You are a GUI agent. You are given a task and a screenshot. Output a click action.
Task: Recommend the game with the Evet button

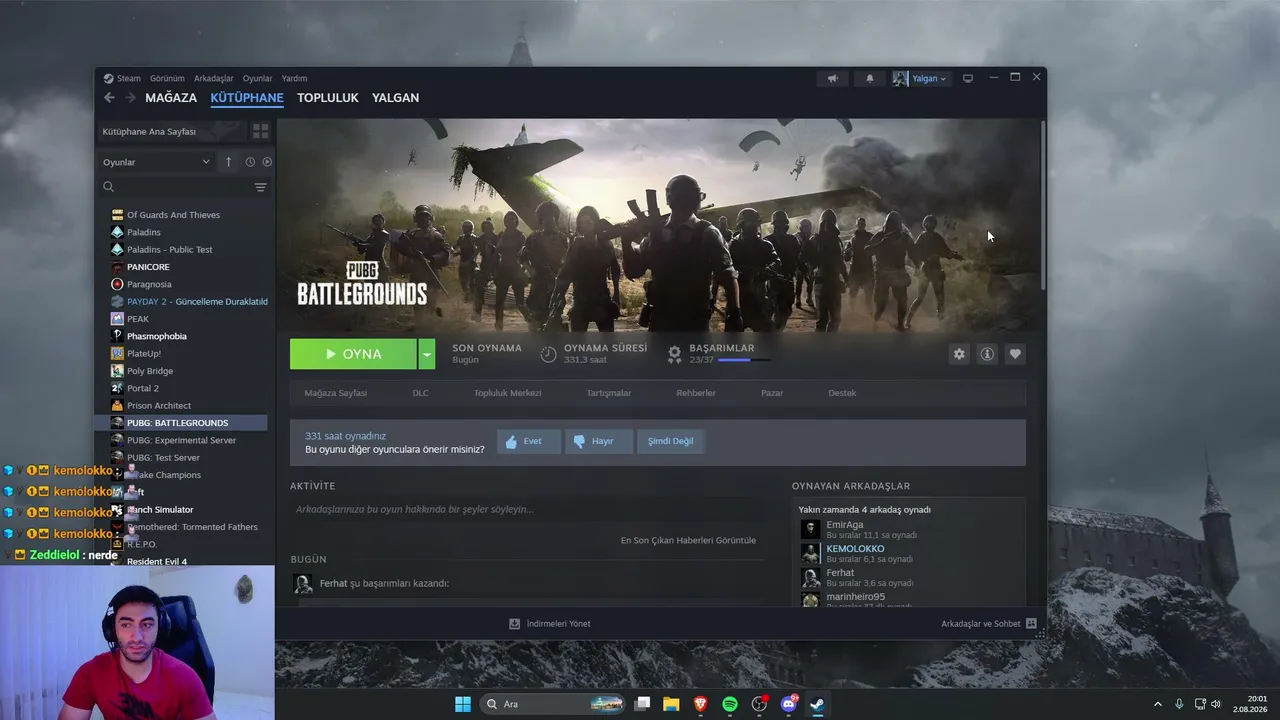click(x=529, y=441)
